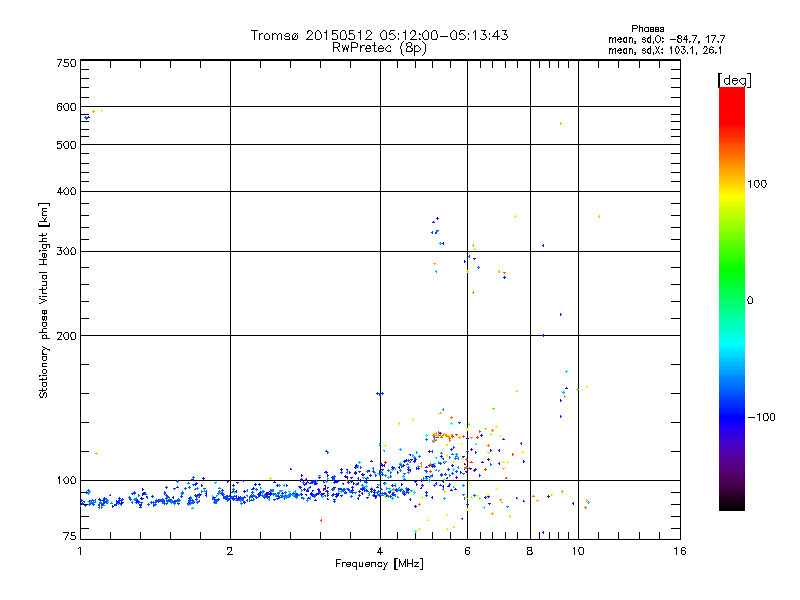Screen dimensions: 800x600
Task: Click the colorbar label '0'
Action: point(750,301)
